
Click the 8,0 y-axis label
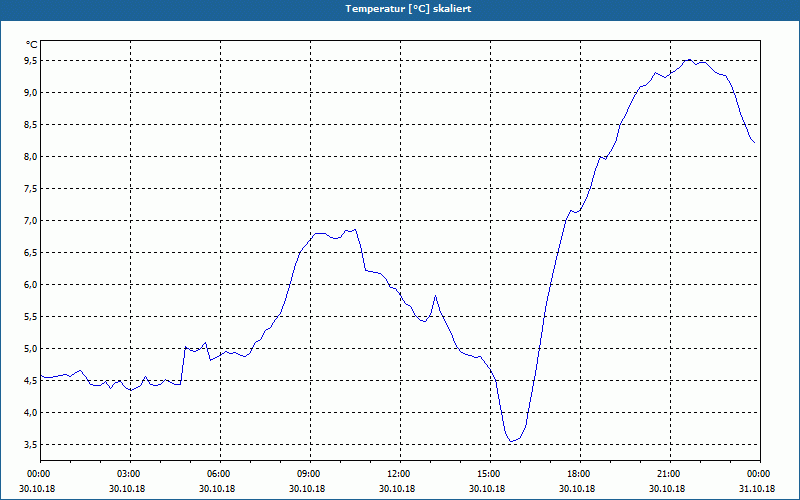coord(31,157)
